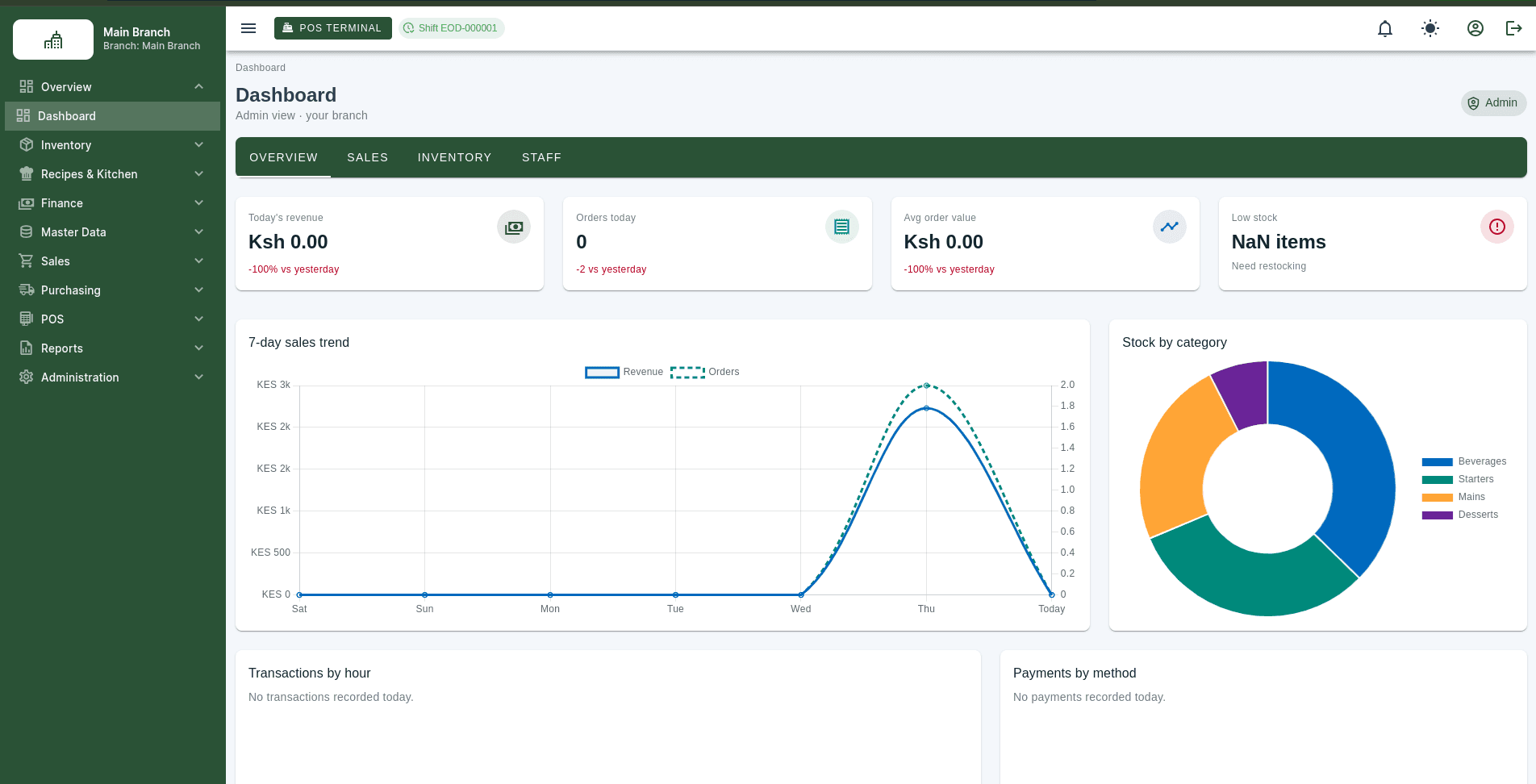1536x784 pixels.
Task: Toggle Mains legend color swatch
Action: 1437,498
